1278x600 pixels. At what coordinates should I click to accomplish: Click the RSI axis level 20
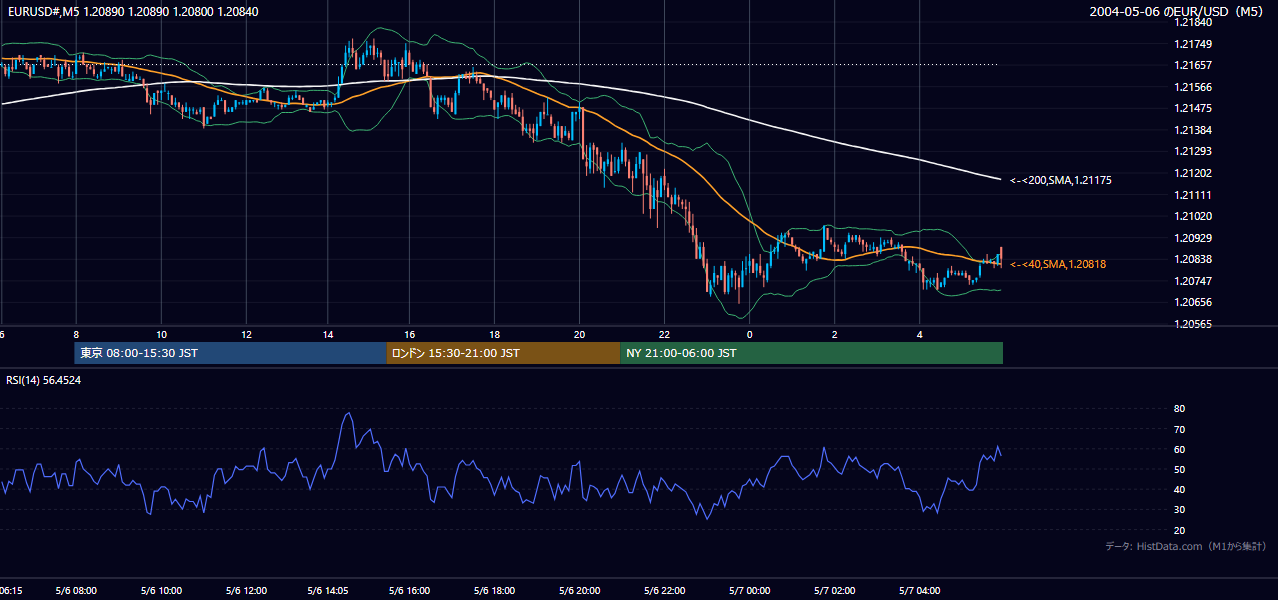(1179, 530)
